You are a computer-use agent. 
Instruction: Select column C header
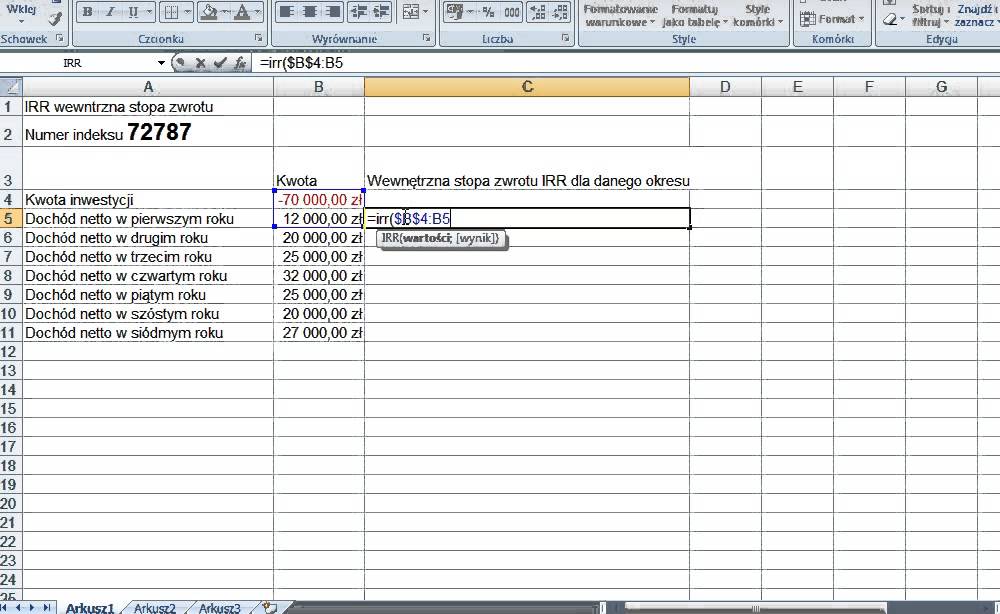tap(527, 87)
